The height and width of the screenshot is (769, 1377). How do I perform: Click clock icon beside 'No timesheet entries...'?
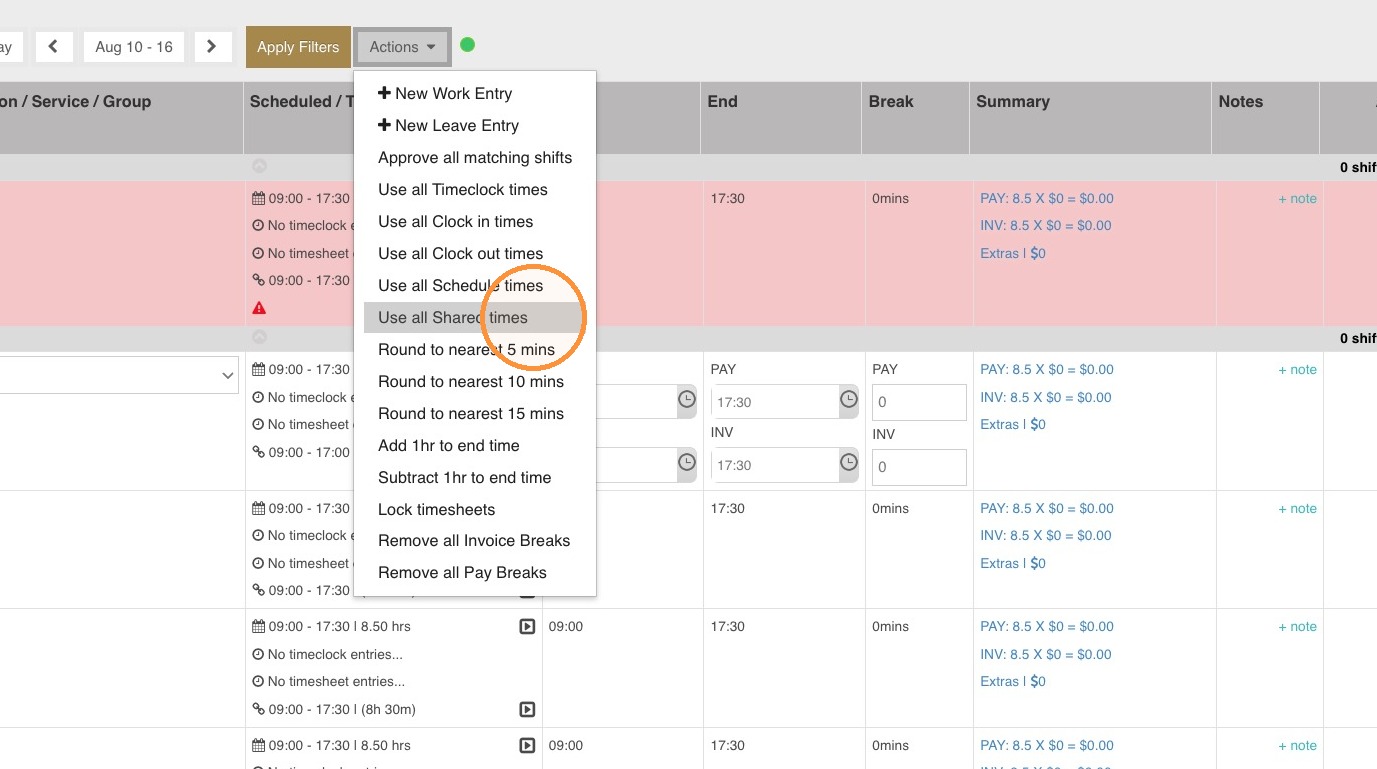[258, 682]
